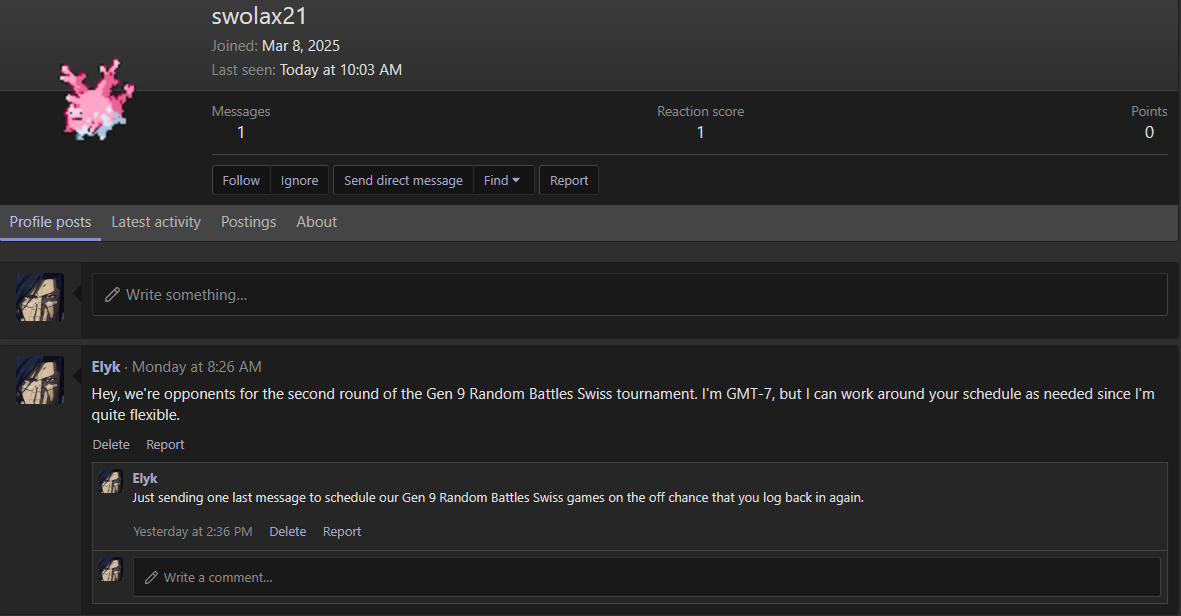Viewport: 1181px width, 616px height.
Task: Open Elyk's avatar on Monday post
Action: pyautogui.click(x=40, y=380)
